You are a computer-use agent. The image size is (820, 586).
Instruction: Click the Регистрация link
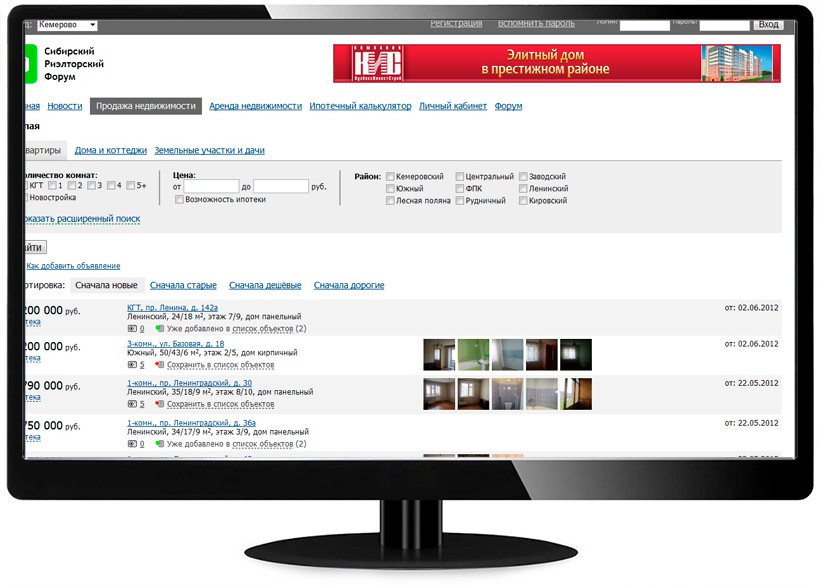[x=456, y=24]
